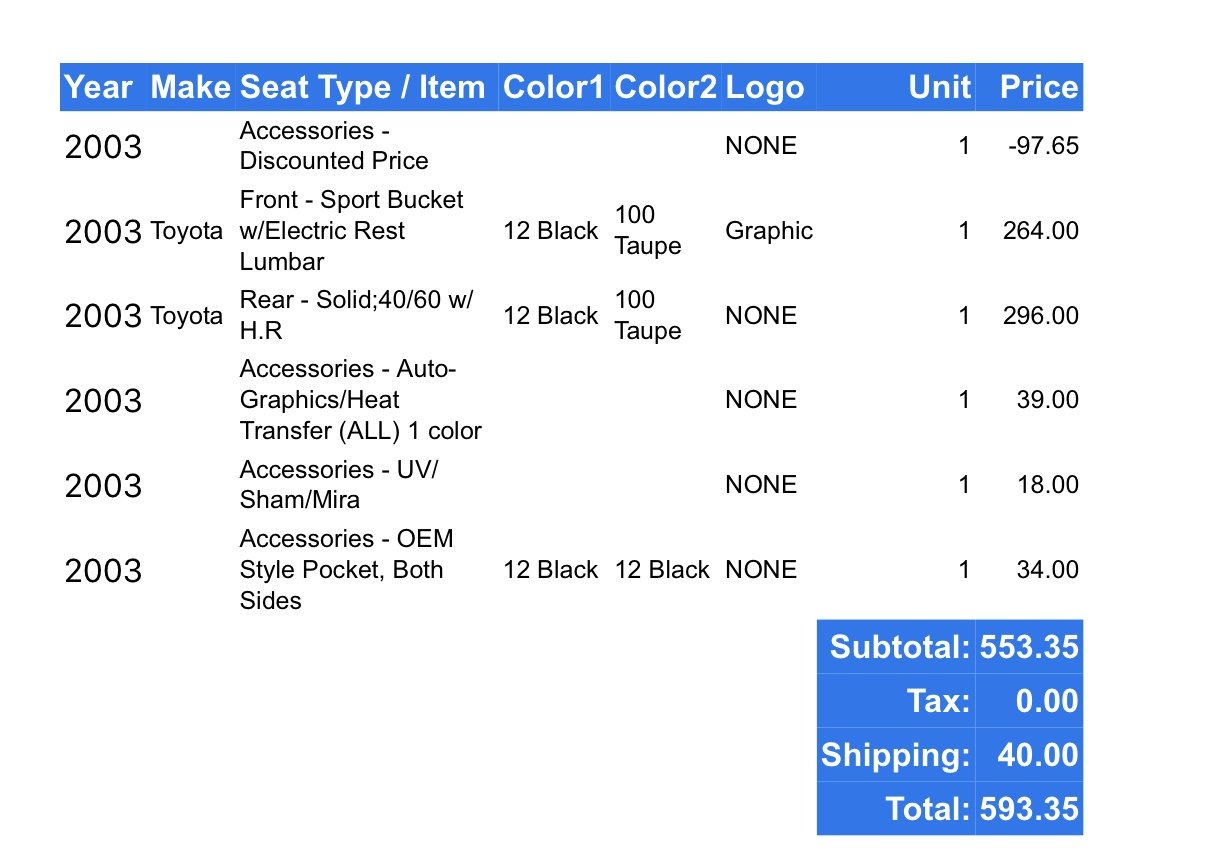Image resolution: width=1216 pixels, height=866 pixels.
Task: Select the -97.65 discounted price cell
Action: tap(1044, 146)
